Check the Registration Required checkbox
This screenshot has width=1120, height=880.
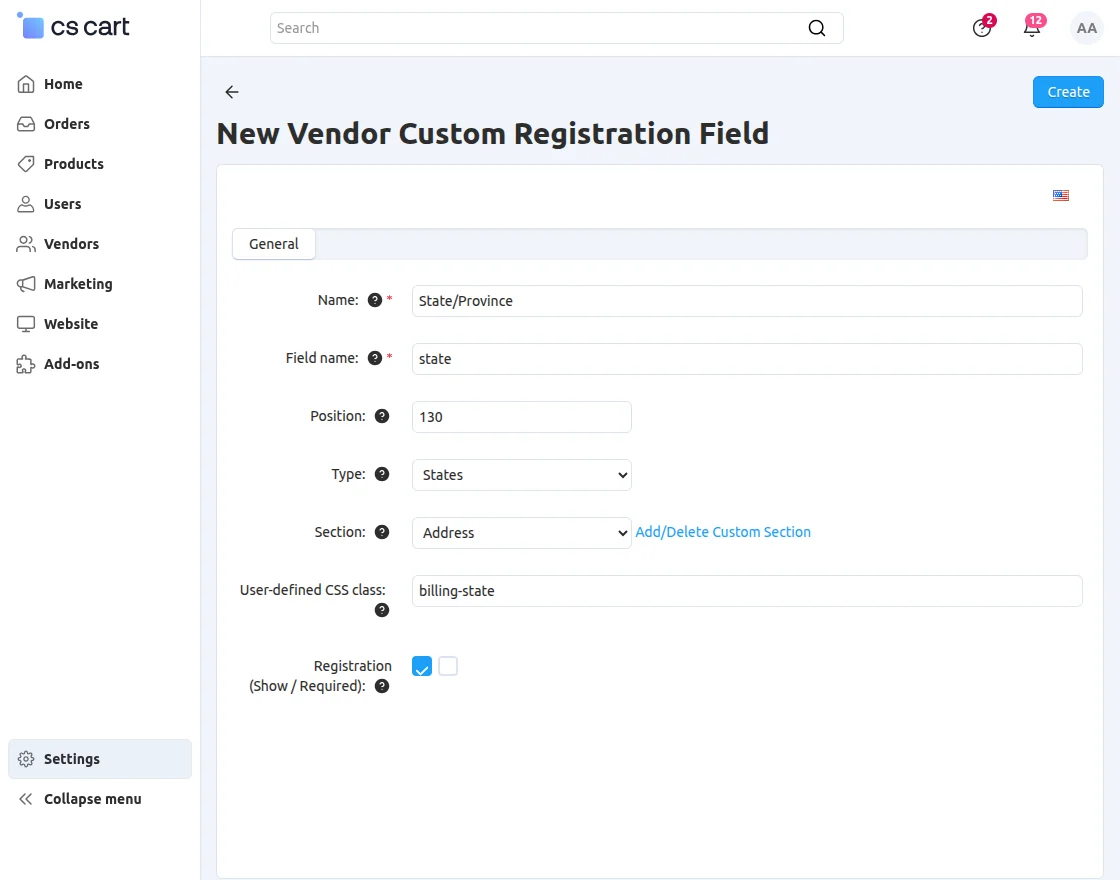click(448, 666)
